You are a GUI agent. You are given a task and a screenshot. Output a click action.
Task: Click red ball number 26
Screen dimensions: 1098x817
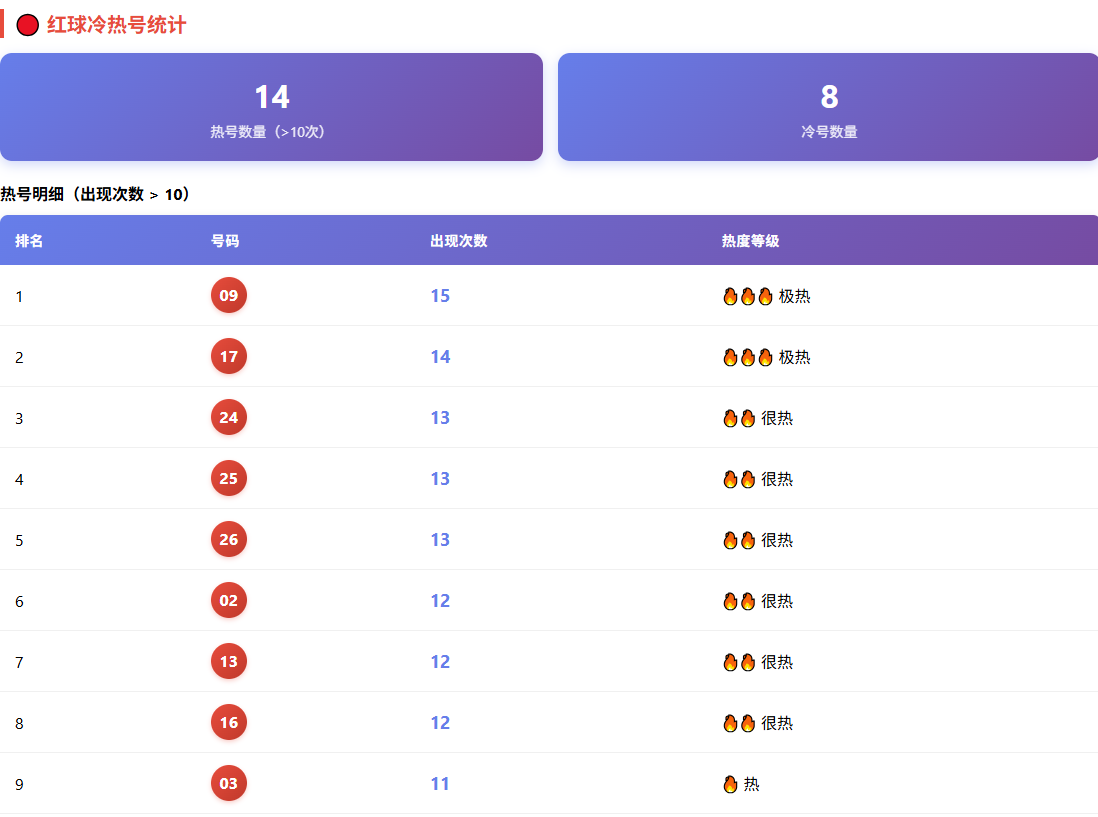229,539
